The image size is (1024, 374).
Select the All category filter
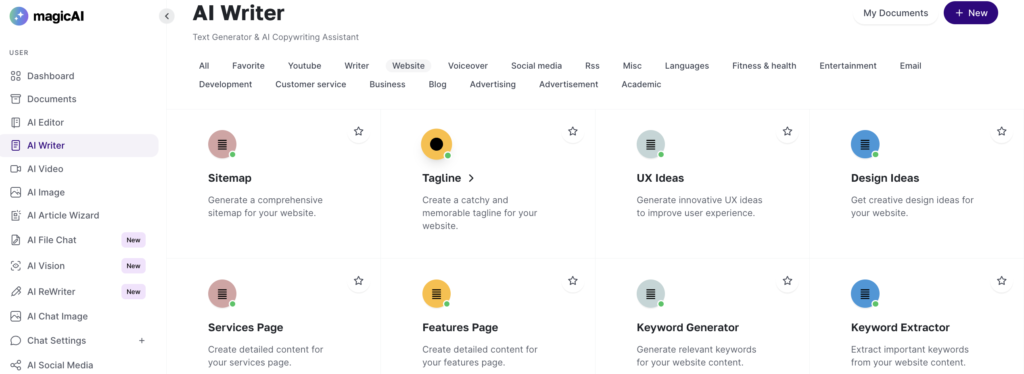pos(204,66)
